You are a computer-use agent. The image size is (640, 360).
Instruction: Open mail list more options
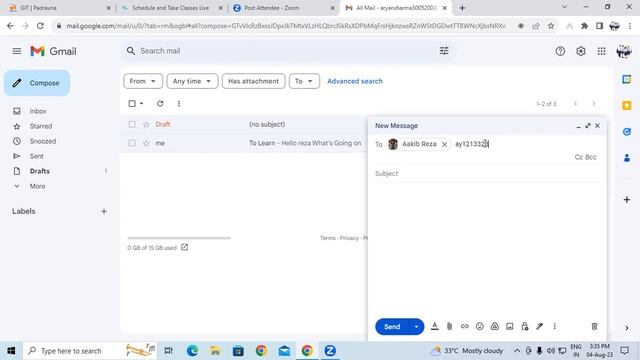[x=179, y=104]
